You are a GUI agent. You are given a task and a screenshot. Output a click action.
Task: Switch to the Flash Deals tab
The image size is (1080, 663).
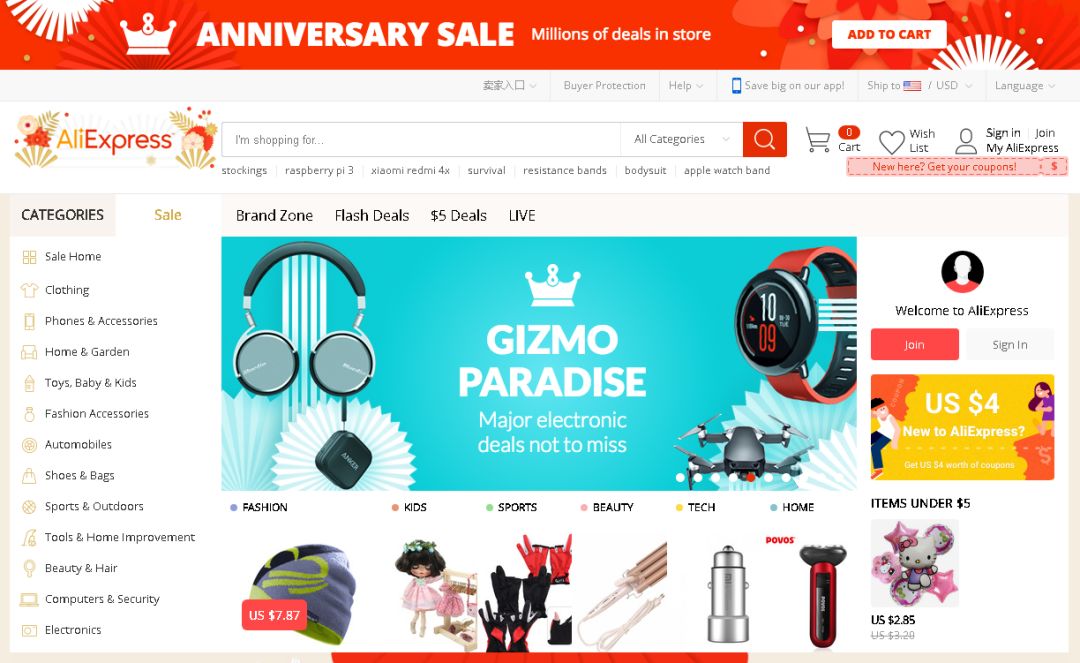point(372,215)
